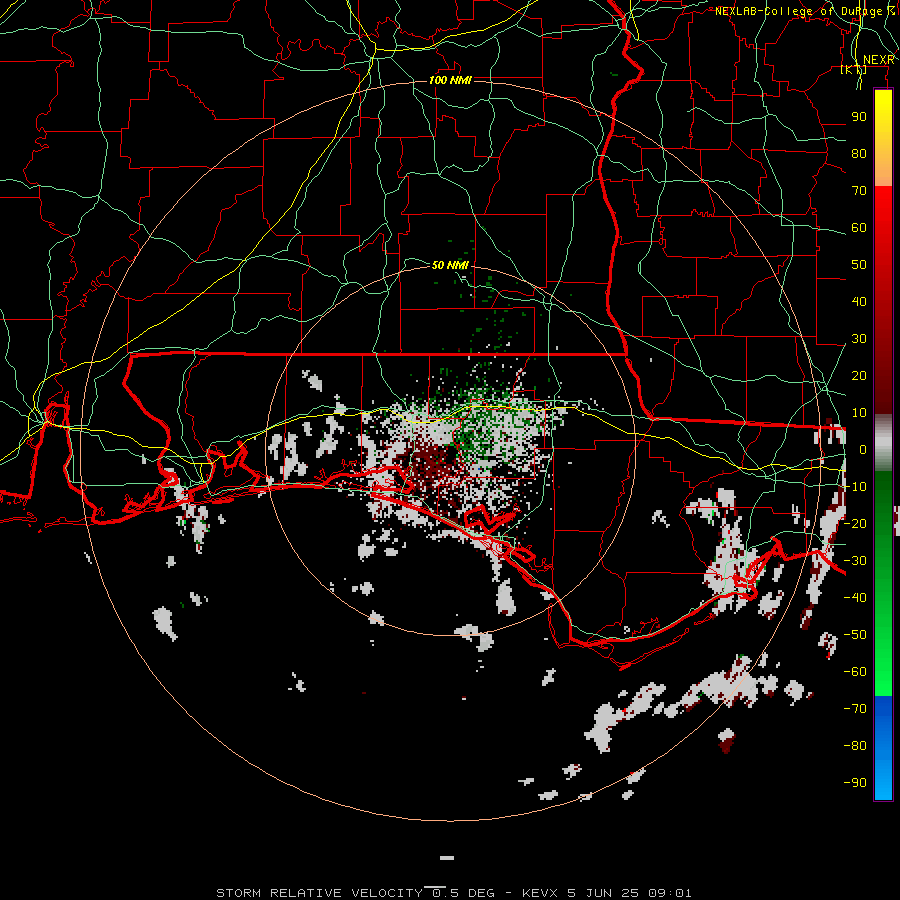Screen dimensions: 900x900
Task: Select the 40 value on the velocity scale
Action: 859,302
